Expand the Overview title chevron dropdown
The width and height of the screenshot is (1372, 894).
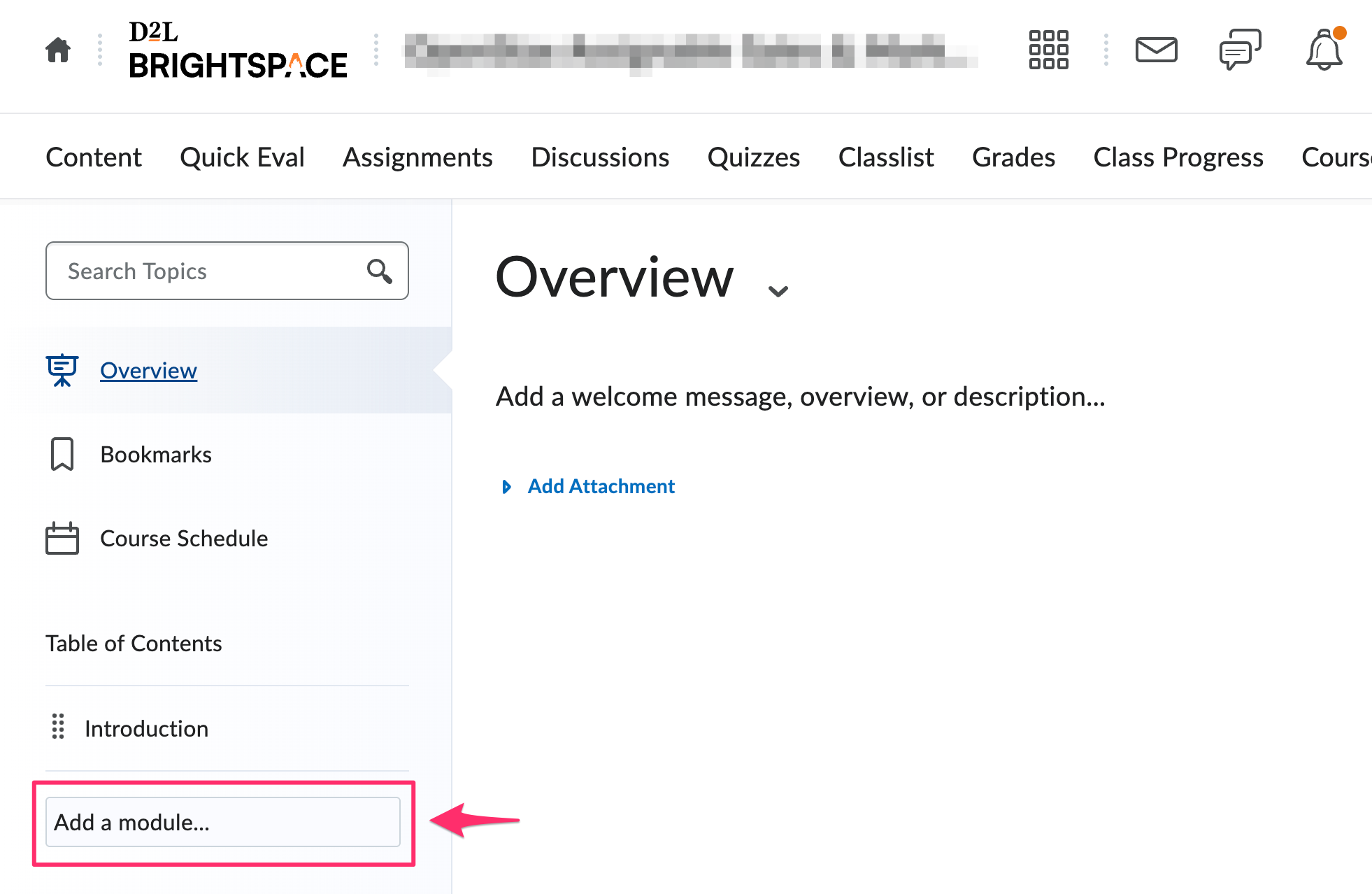[777, 290]
